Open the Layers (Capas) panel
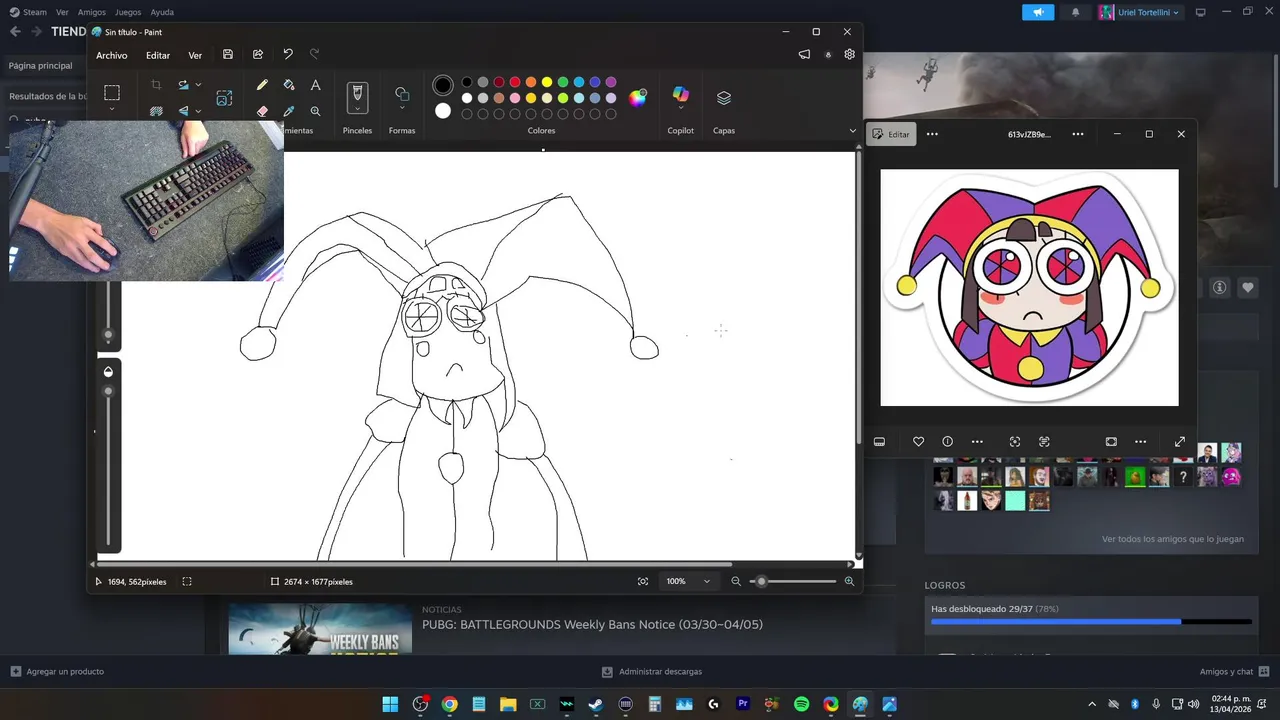 (x=724, y=98)
